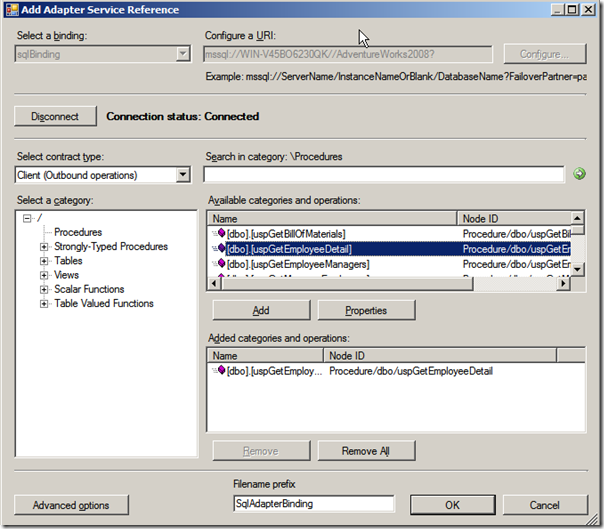
Task: Click the Cancel button
Action: tap(545, 505)
